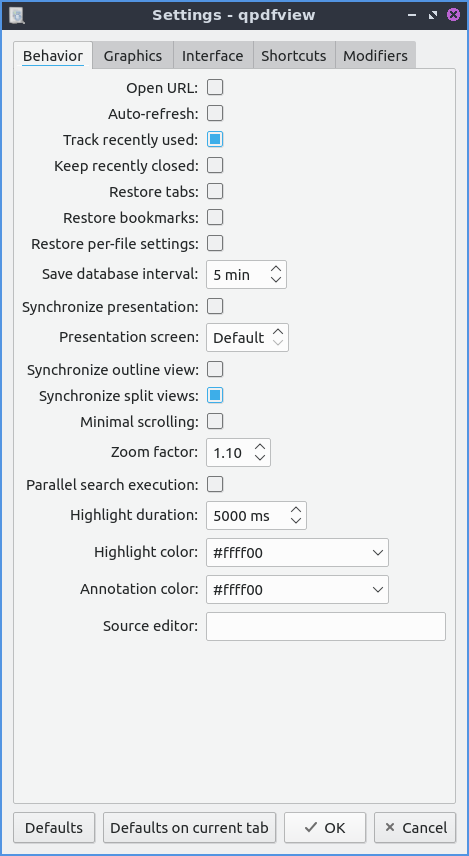The width and height of the screenshot is (469, 856).
Task: Uncheck Track recently used
Action: pos(215,140)
